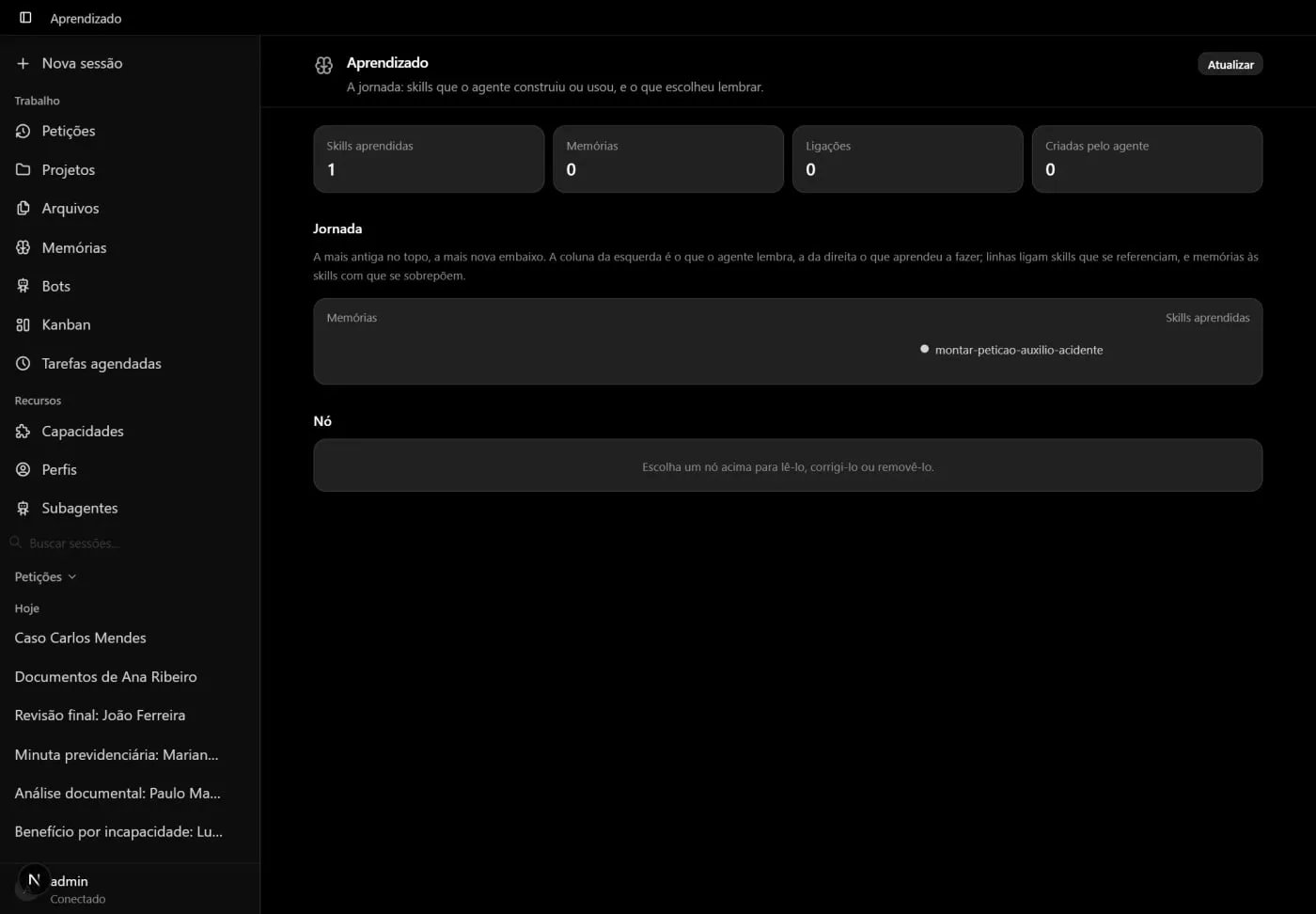
Task: Toggle the sidebar panel icon
Action: [x=25, y=18]
